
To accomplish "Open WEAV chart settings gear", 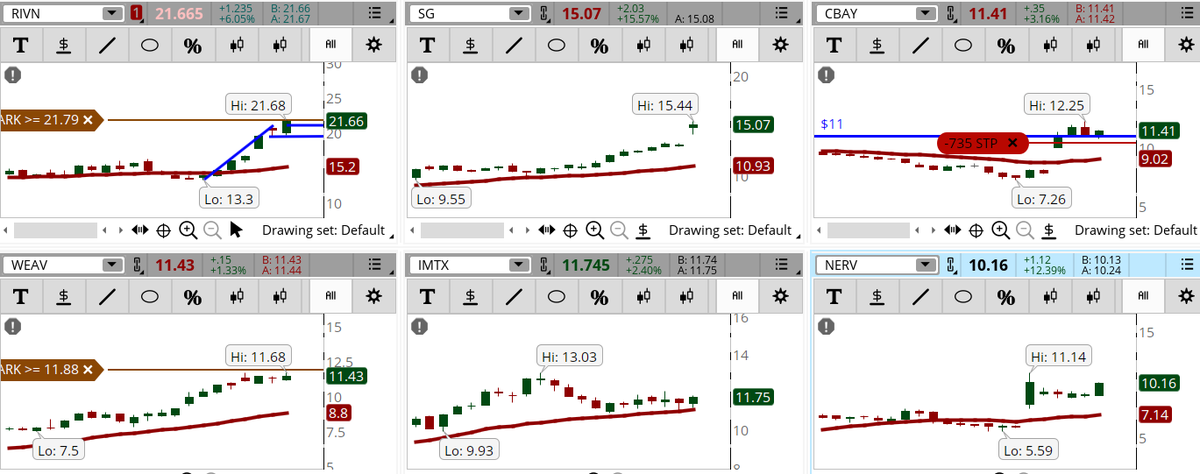I will (374, 297).
